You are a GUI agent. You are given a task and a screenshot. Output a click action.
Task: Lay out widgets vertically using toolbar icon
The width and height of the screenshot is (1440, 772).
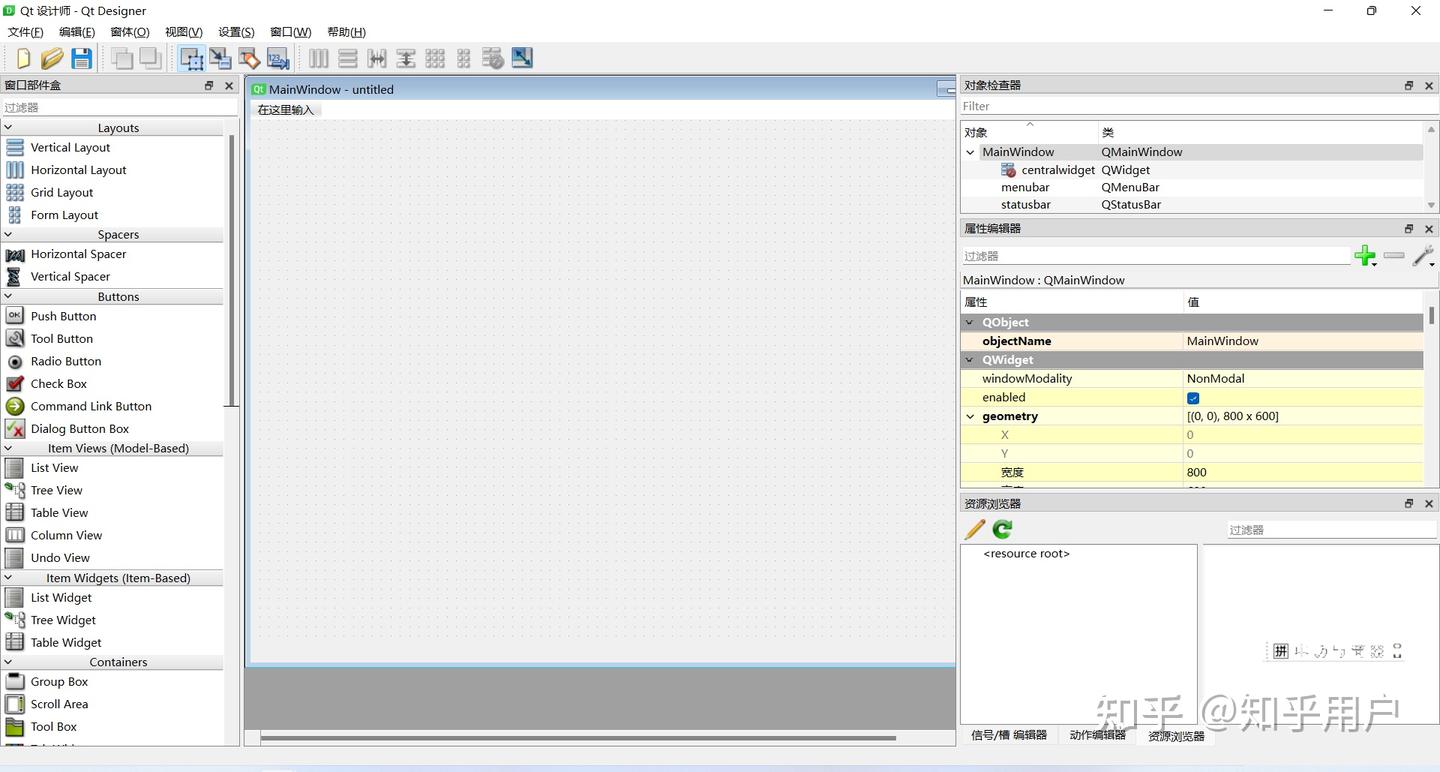(346, 58)
